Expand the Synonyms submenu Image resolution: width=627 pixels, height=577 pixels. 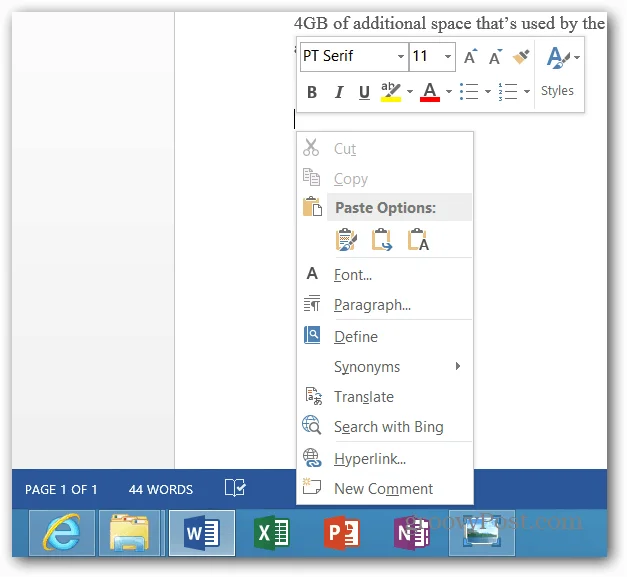coord(385,367)
